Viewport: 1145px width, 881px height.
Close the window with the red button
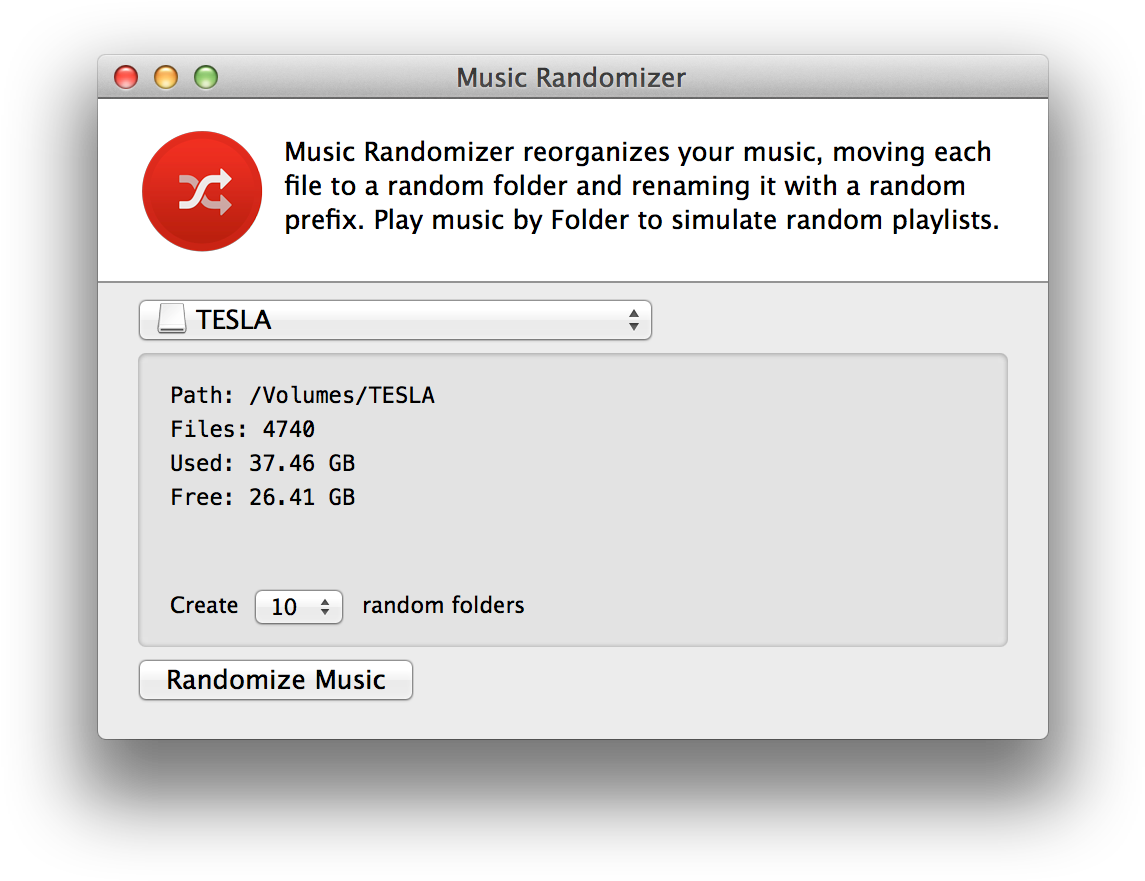[126, 77]
